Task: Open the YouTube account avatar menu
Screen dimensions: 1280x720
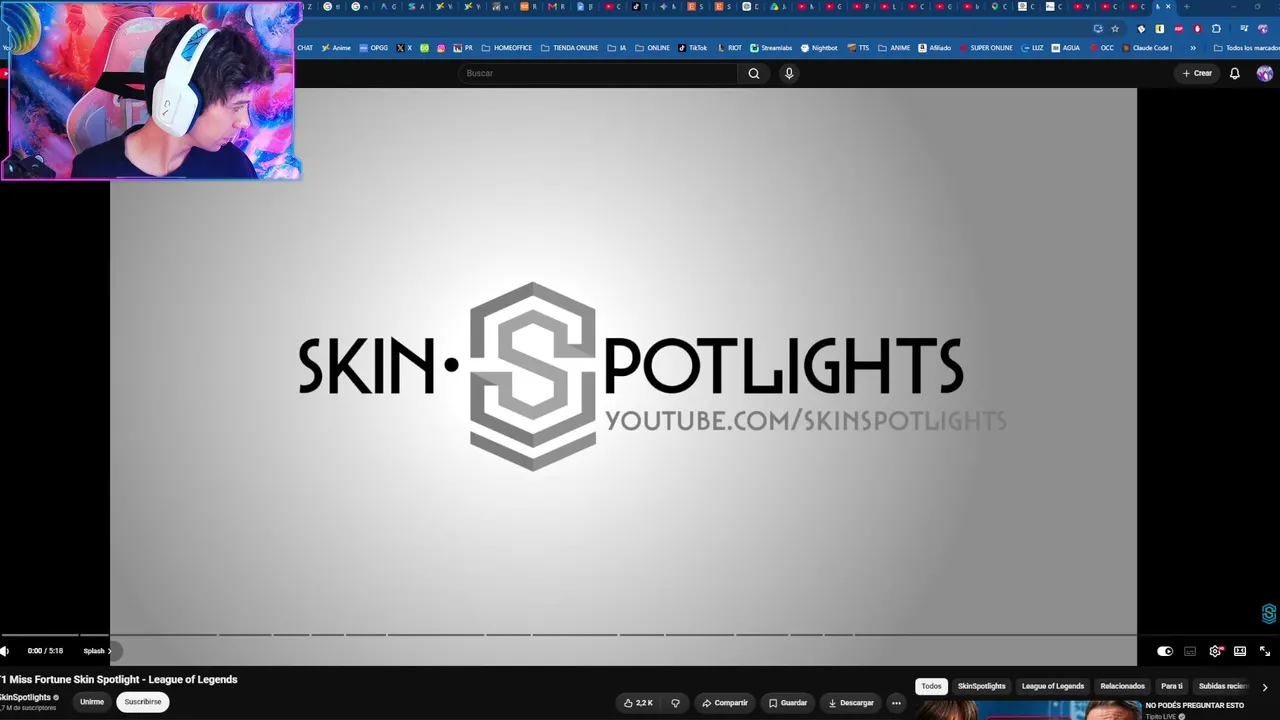Action: click(x=1265, y=73)
